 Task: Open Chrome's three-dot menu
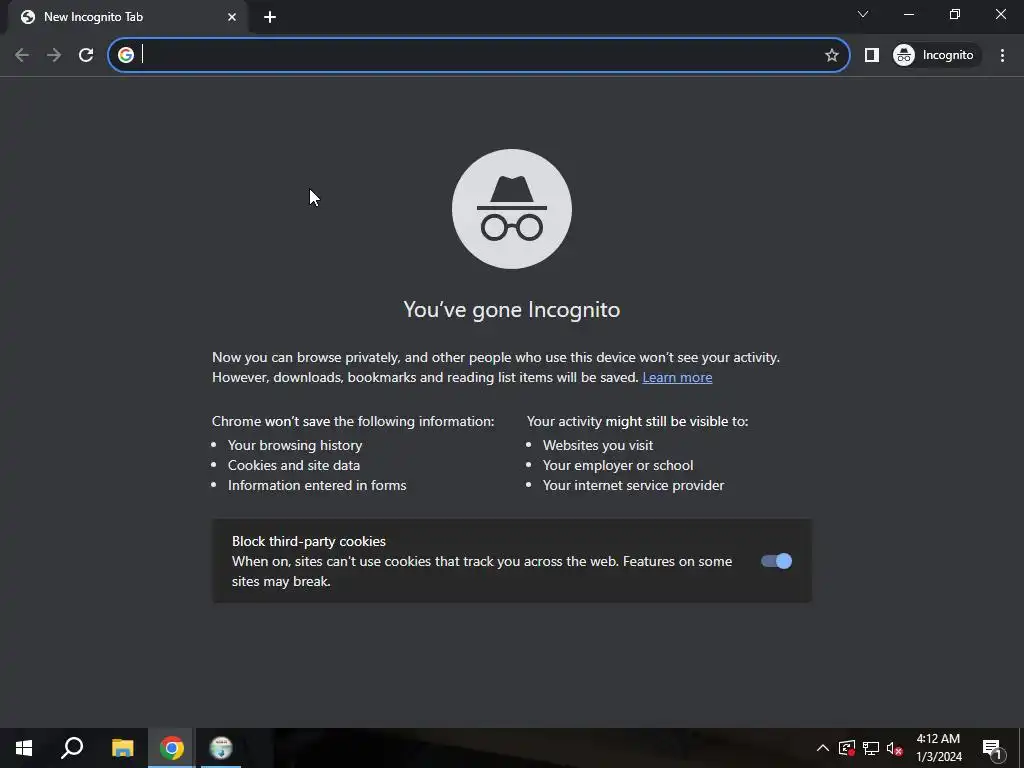1002,55
